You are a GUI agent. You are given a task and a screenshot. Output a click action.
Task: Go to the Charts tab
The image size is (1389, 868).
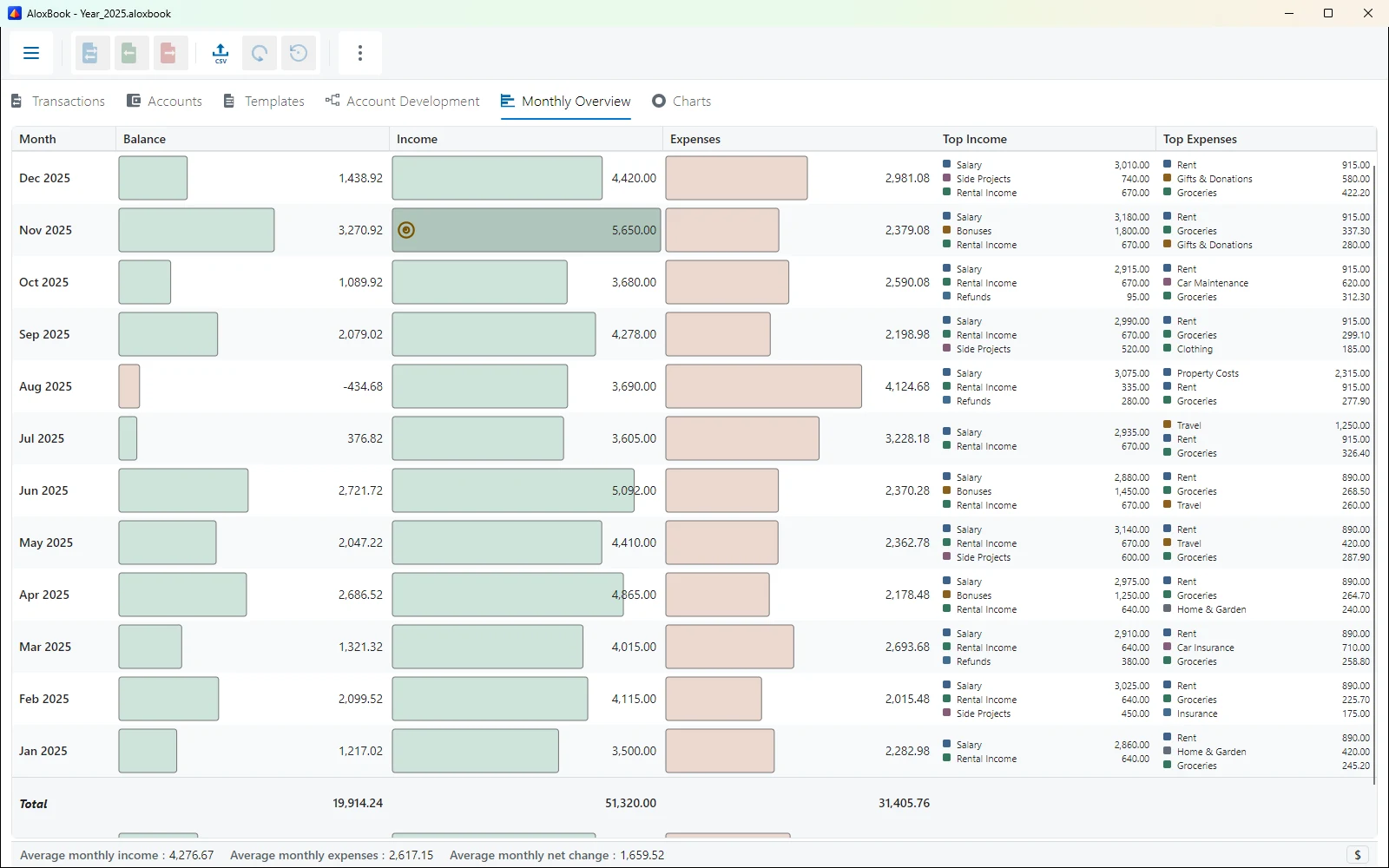681,102
